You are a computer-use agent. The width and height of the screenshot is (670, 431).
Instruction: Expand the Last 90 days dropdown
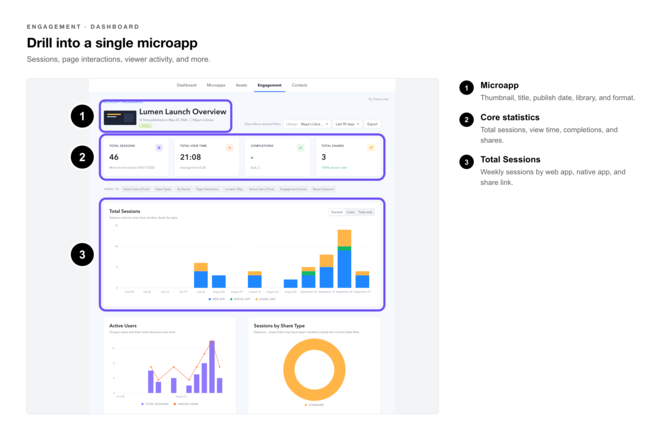point(347,124)
